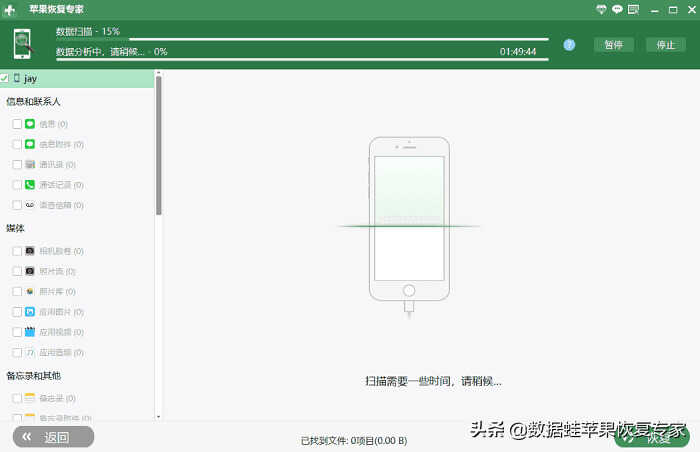This screenshot has width=700, height=452.
Task: Enable the 照片库 photo library checkbox
Action: tap(17, 291)
